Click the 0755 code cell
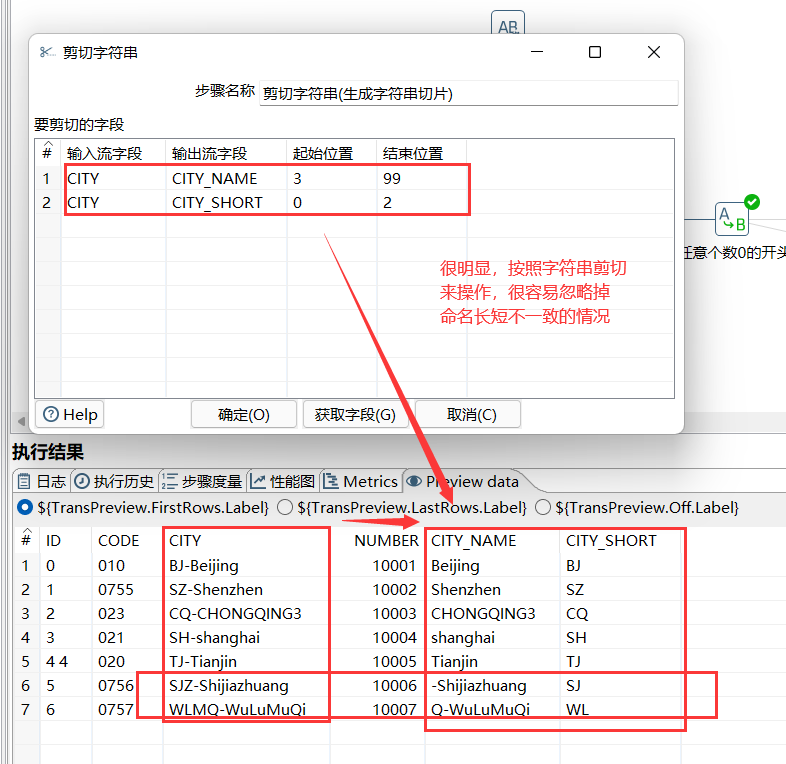The image size is (786, 764). pos(127,590)
